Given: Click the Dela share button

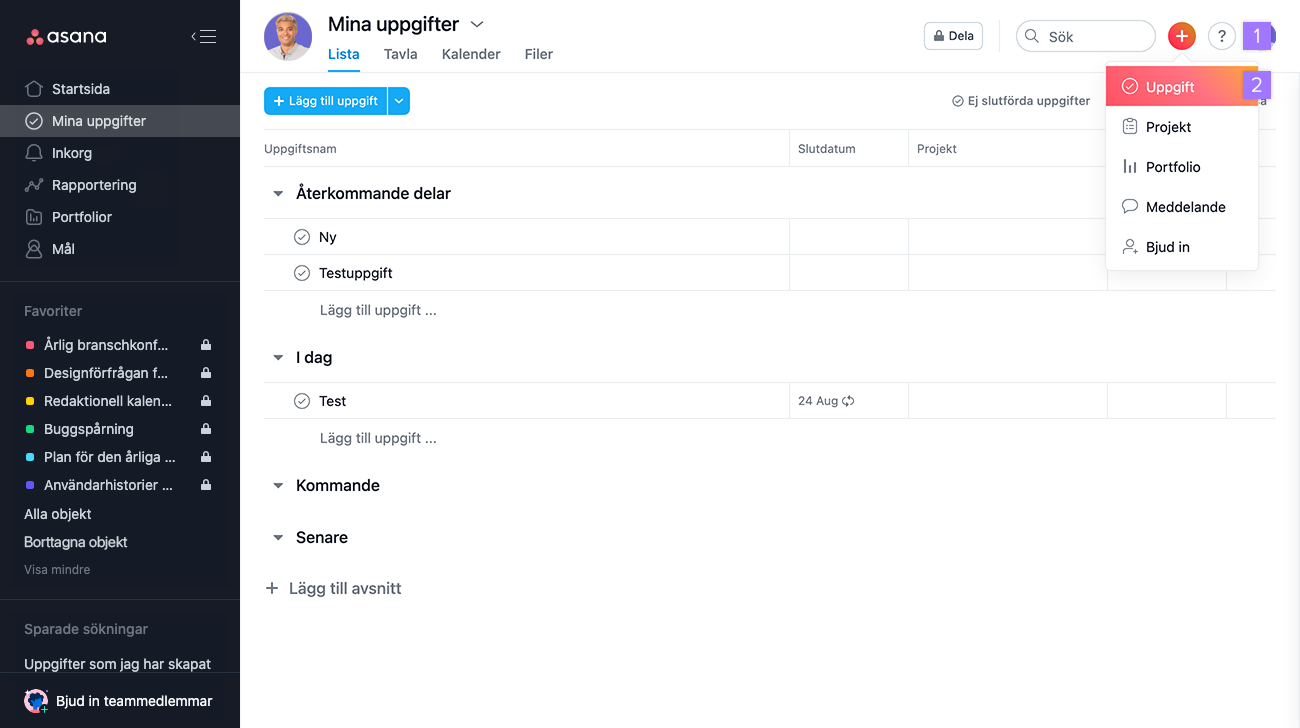Looking at the screenshot, I should click(953, 36).
